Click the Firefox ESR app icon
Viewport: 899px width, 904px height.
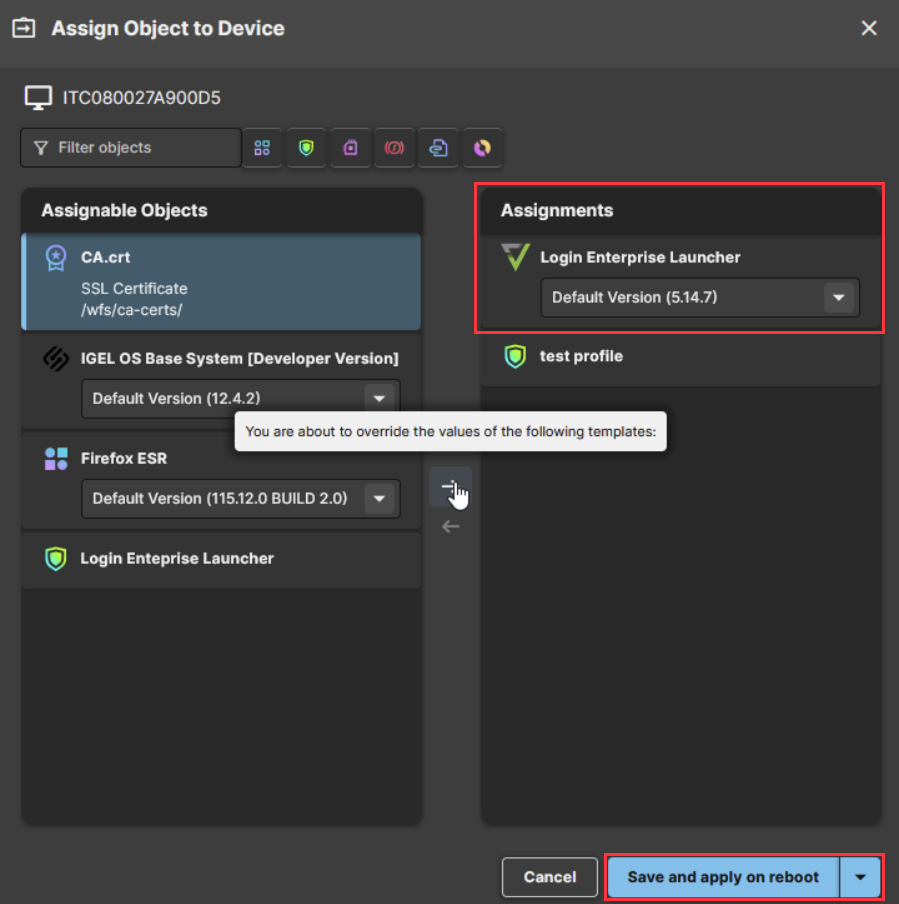click(x=56, y=459)
